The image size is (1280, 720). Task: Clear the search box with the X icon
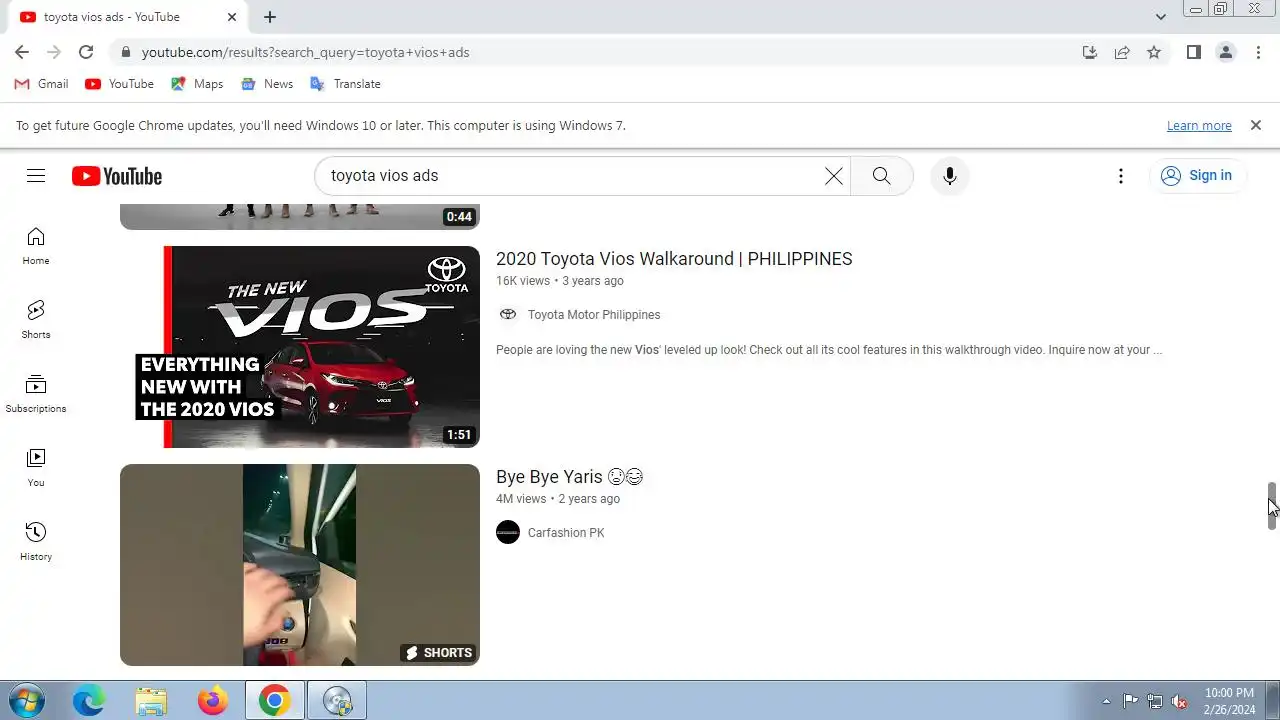(x=833, y=176)
